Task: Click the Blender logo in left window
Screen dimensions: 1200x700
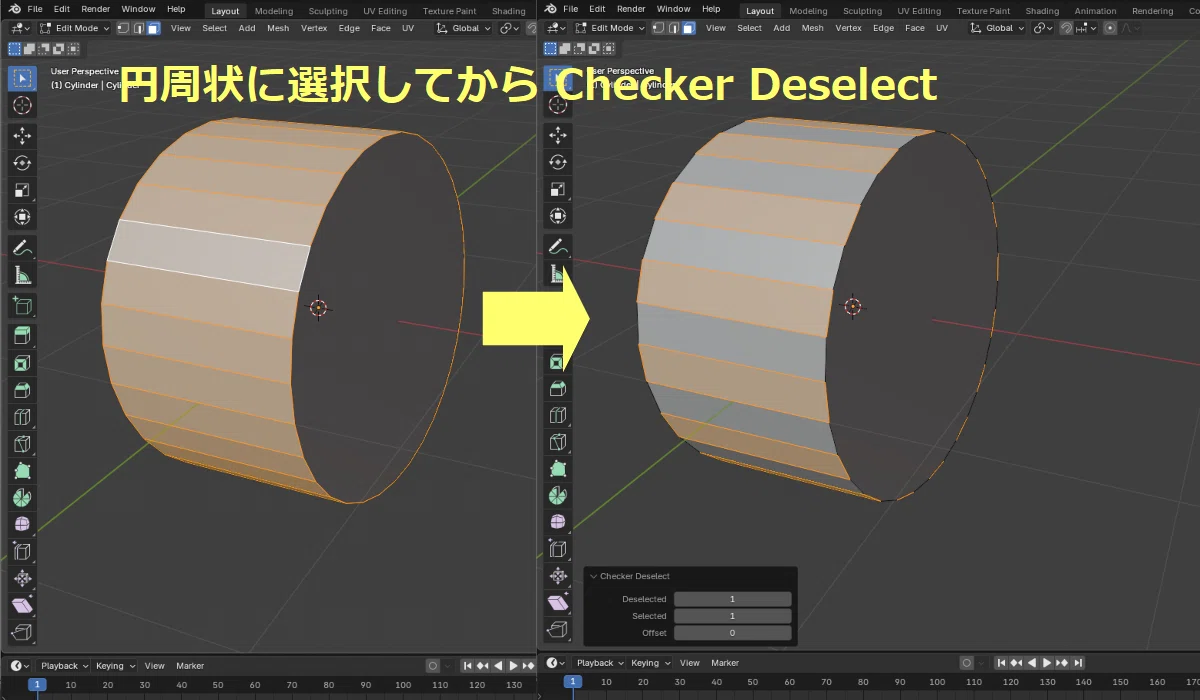Action: 14,9
